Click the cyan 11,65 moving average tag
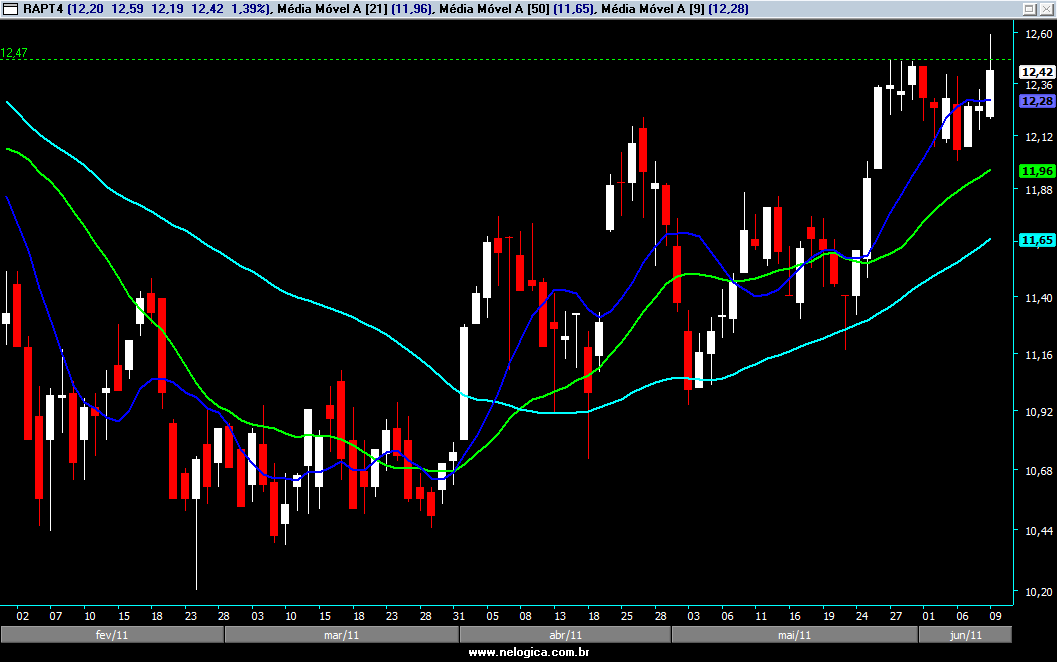 1037,240
